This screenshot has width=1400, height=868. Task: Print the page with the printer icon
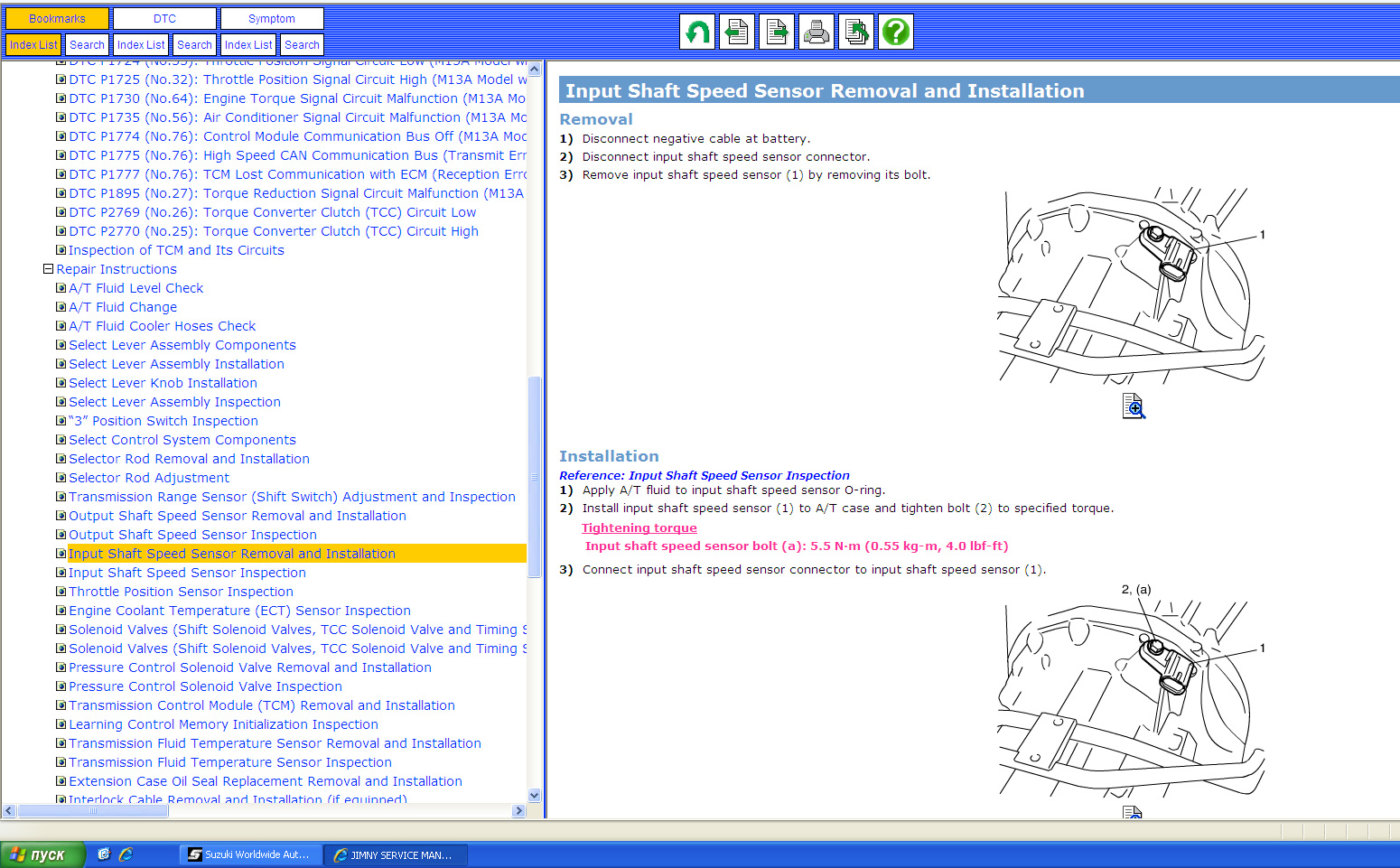[816, 33]
